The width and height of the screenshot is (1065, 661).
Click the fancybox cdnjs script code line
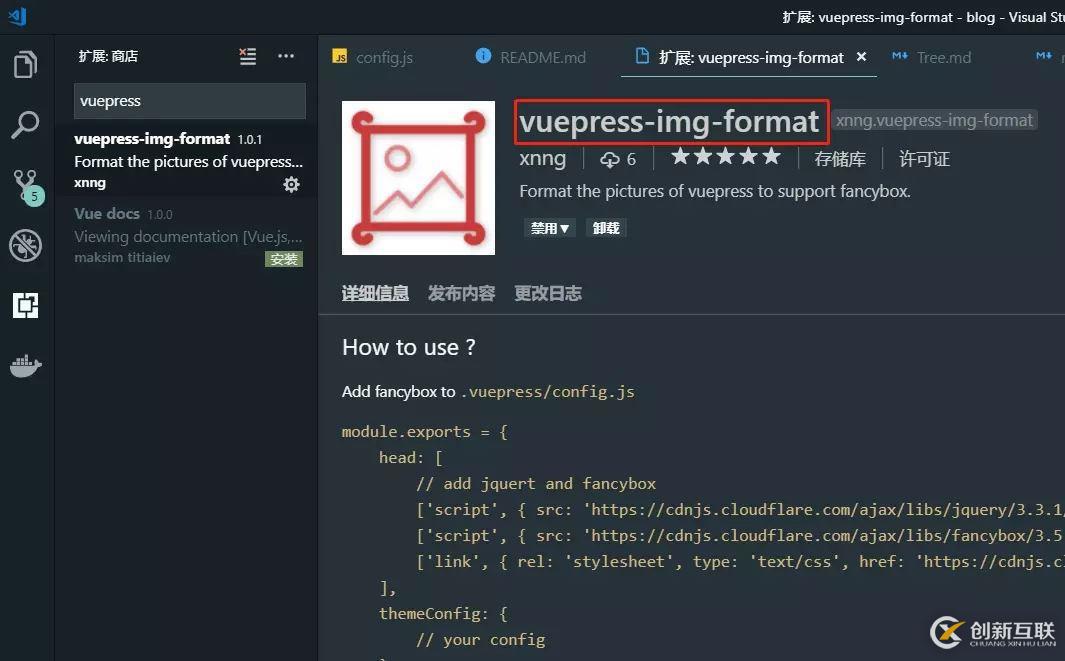click(740, 535)
